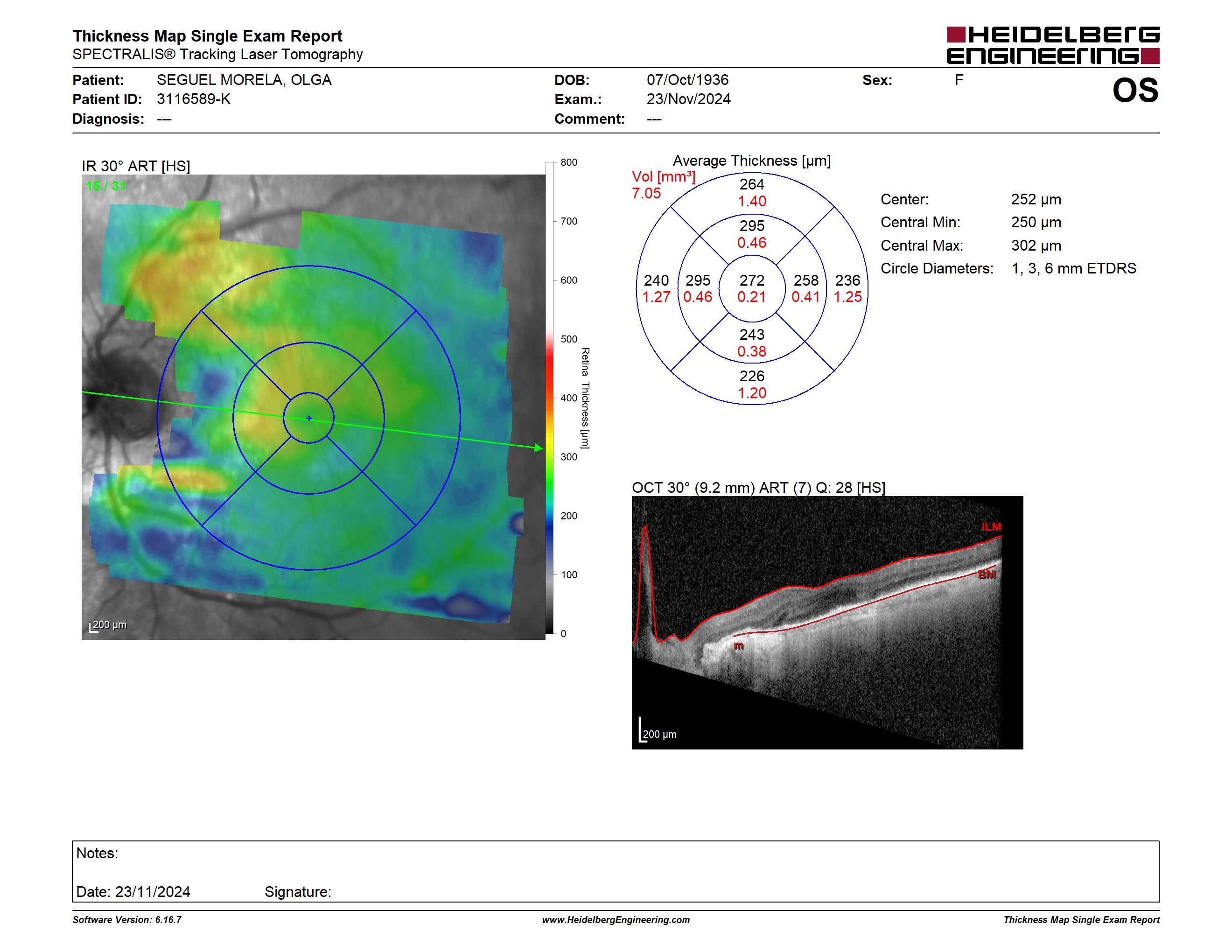
Task: Open the www.HeidelbergEngineering.com link
Action: pos(616,920)
